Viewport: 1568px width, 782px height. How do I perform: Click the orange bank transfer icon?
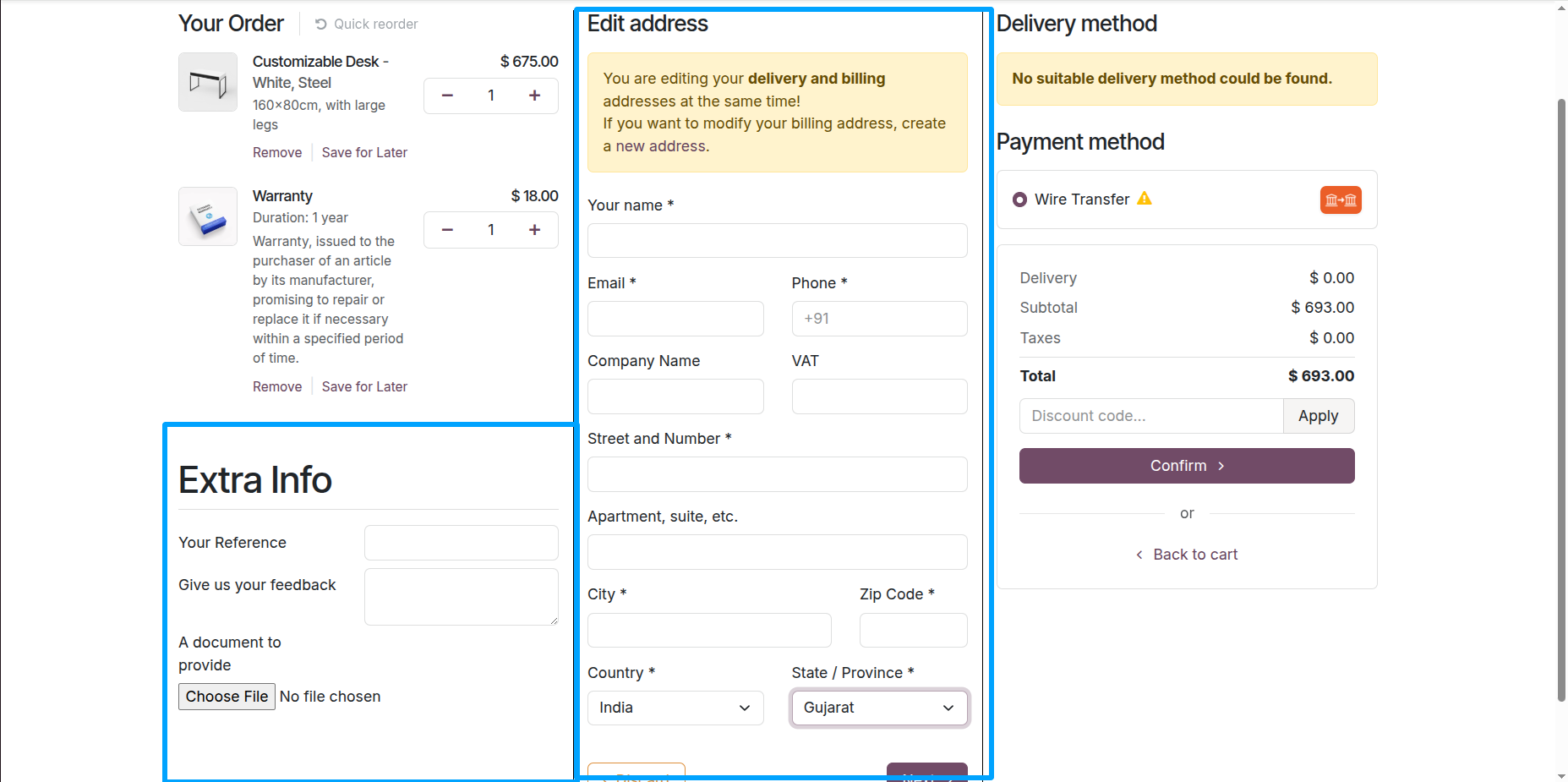click(x=1341, y=200)
